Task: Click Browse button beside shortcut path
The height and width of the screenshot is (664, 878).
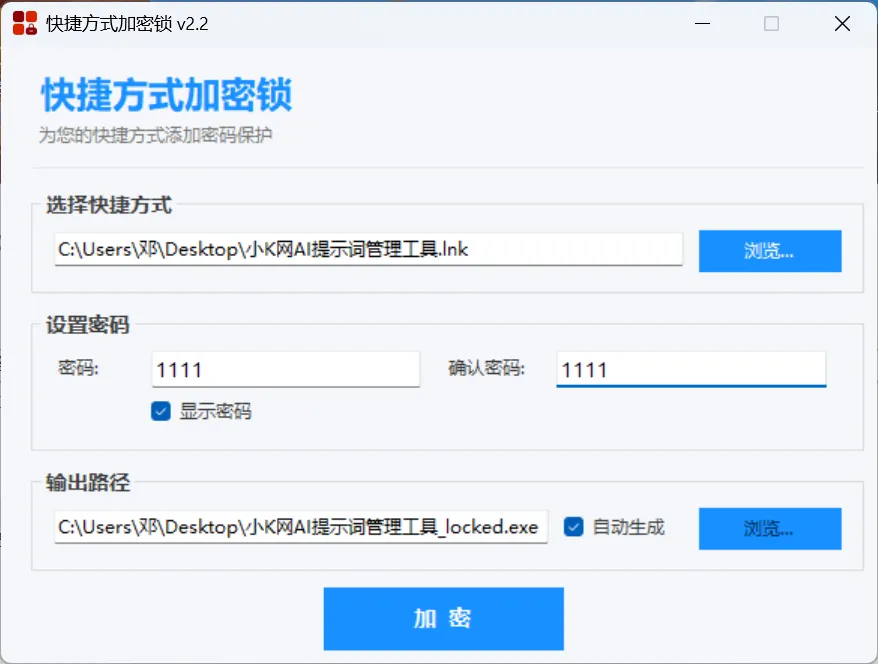Action: pos(770,251)
